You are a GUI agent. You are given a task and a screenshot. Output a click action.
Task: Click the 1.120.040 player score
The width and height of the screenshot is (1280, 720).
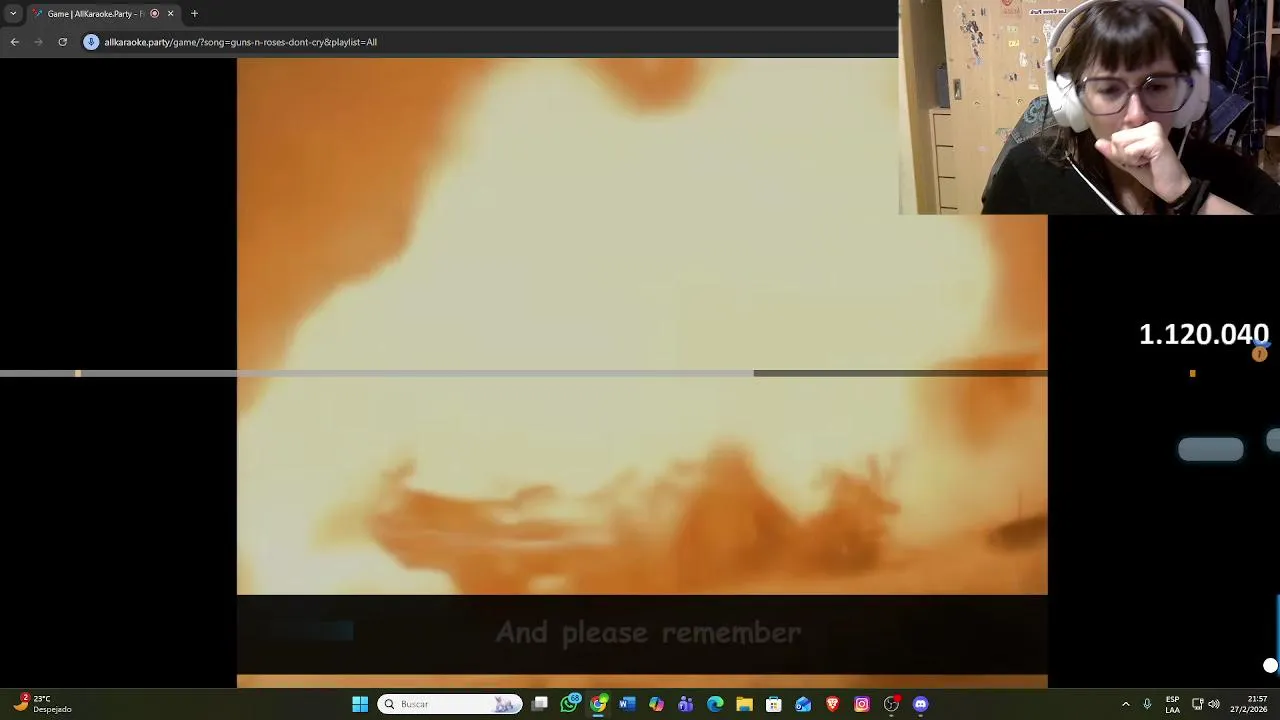pos(1204,334)
